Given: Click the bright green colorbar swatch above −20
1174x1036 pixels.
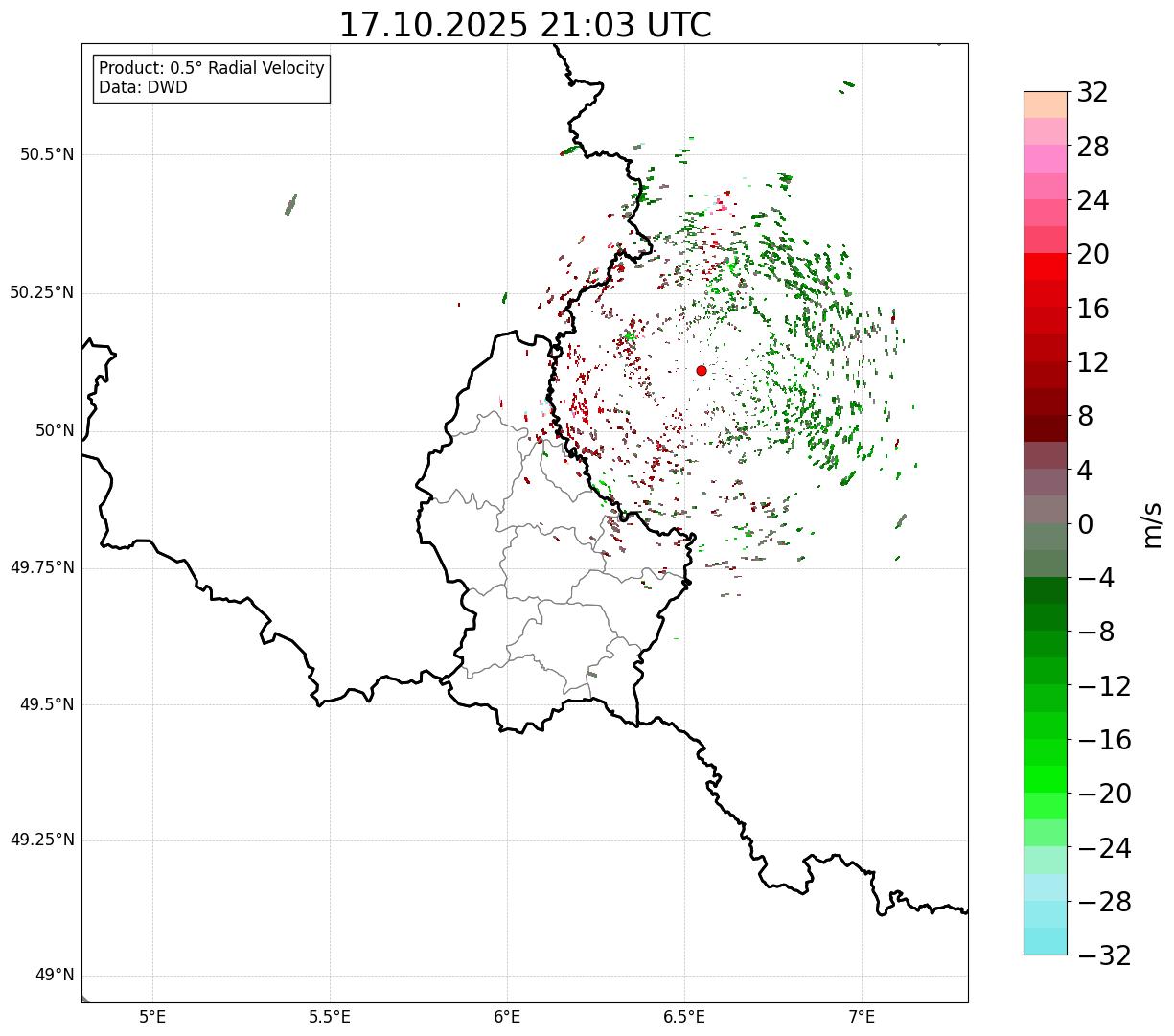Looking at the screenshot, I should point(1046,779).
